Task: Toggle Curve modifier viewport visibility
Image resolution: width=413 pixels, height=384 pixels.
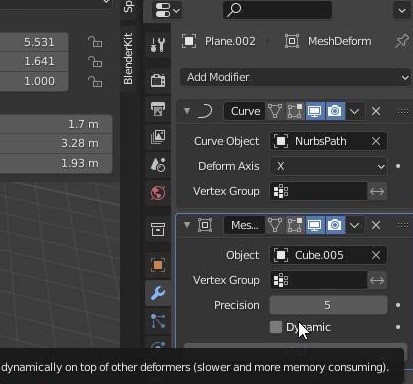Action: pos(315,111)
